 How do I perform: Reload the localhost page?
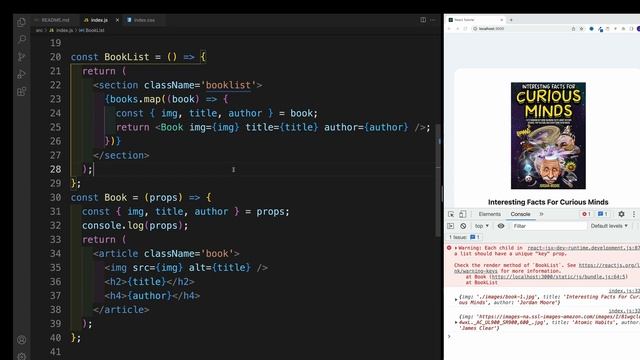(465, 29)
